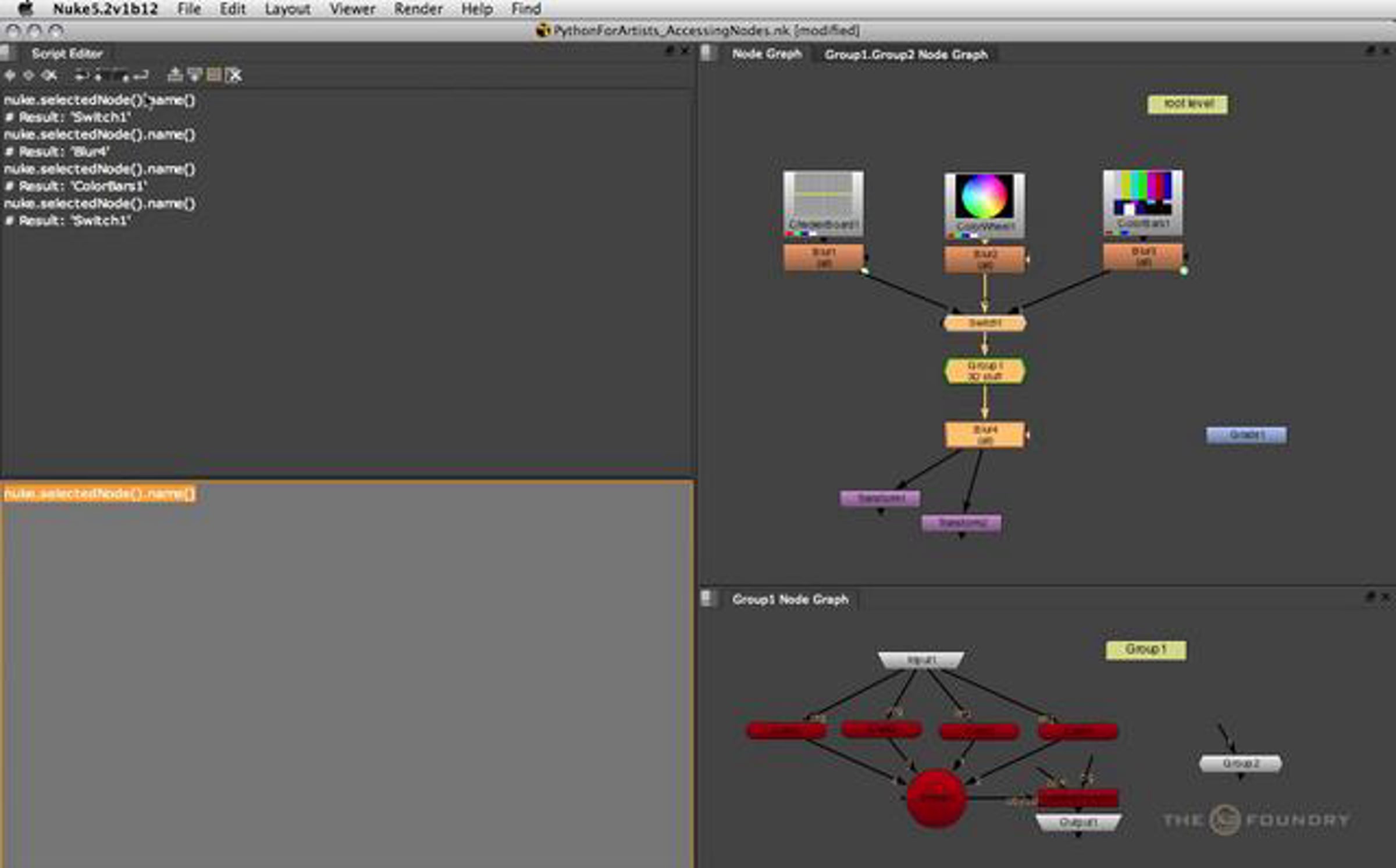Switch to the Script Editor tab
The image size is (1396, 868).
pos(67,53)
